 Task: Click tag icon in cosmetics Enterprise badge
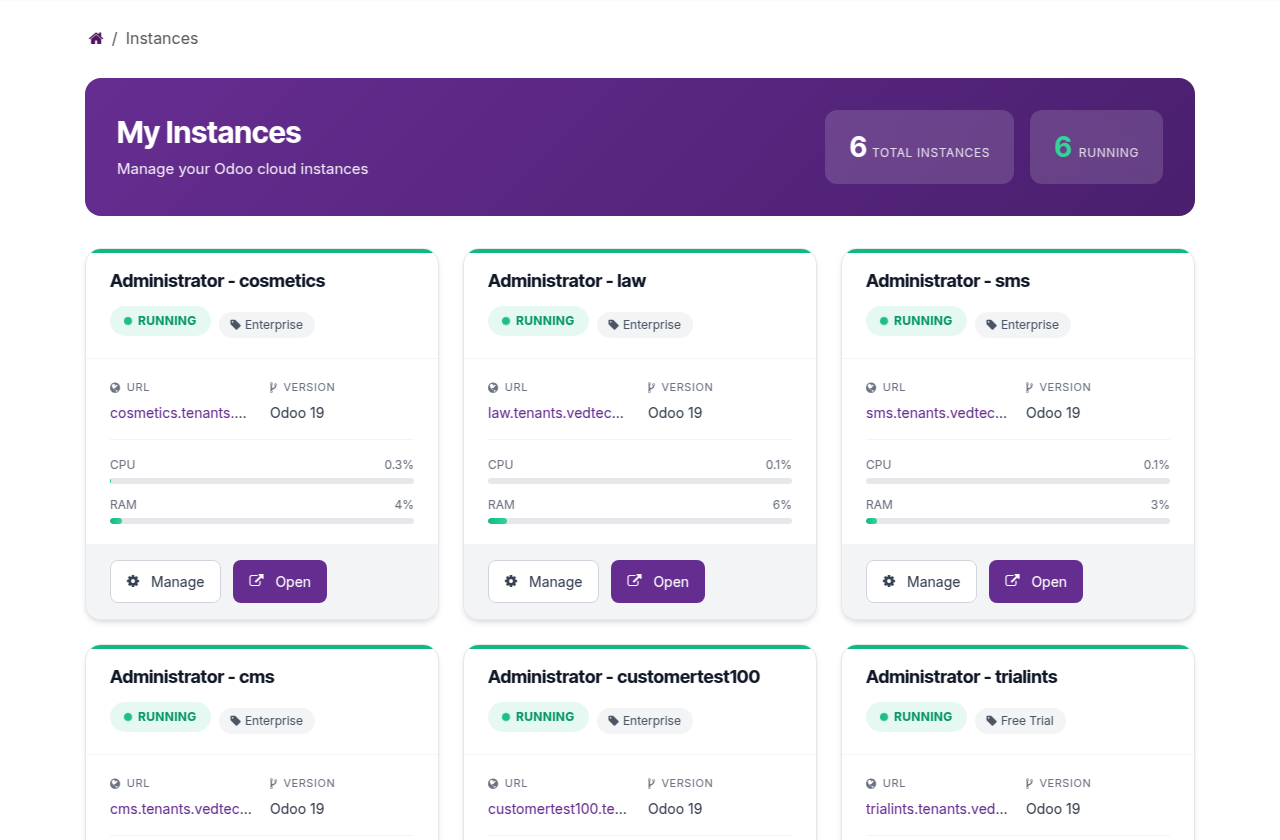tap(235, 325)
